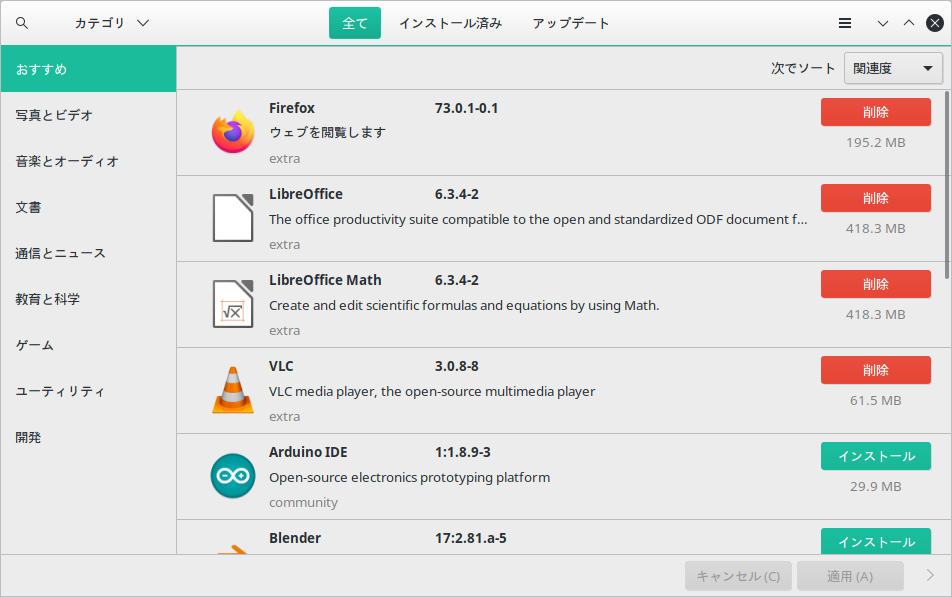Viewport: 952px width, 597px height.
Task: Select 開発 category
Action: (89, 437)
